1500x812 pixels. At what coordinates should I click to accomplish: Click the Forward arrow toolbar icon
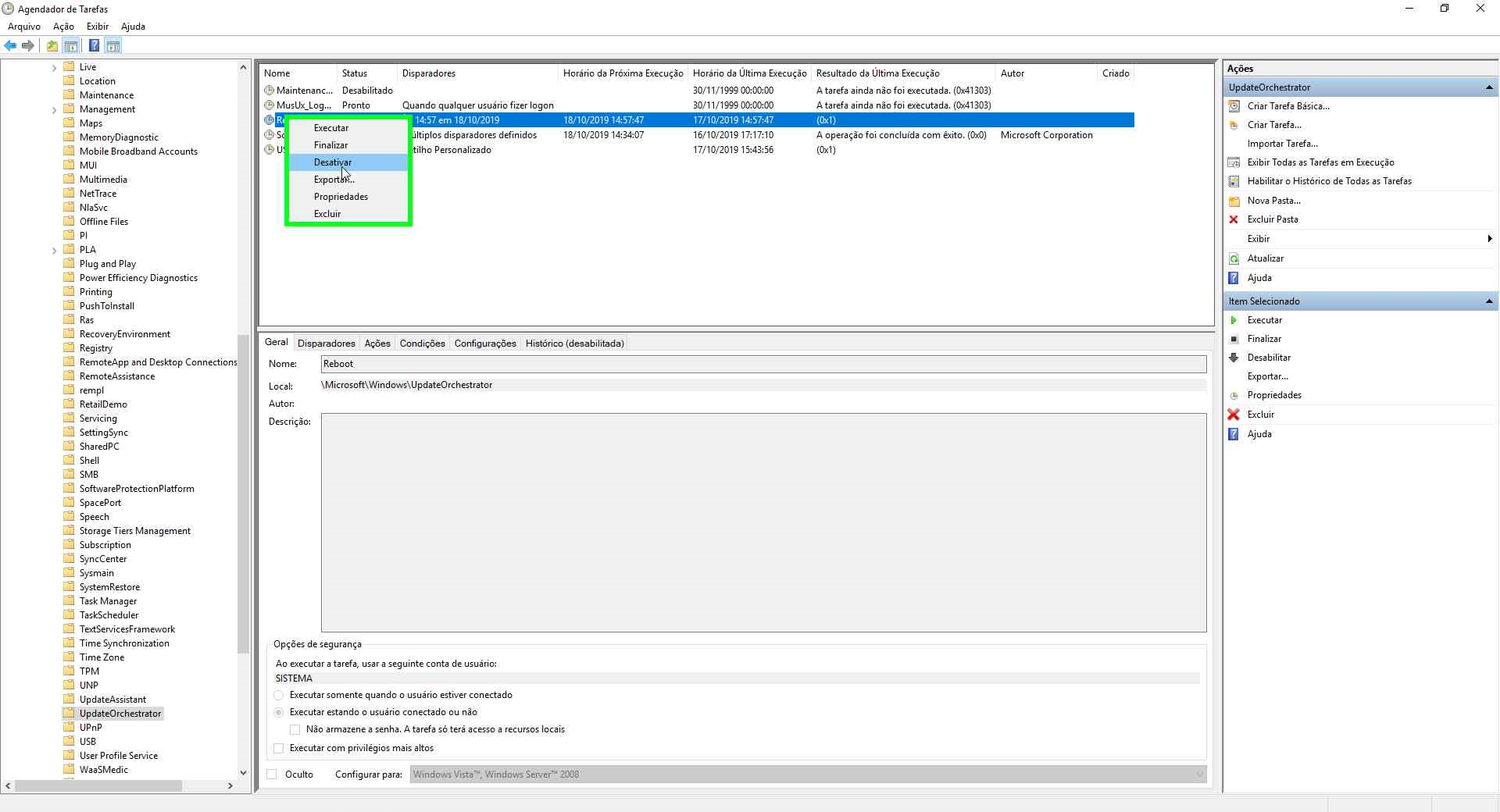click(28, 45)
